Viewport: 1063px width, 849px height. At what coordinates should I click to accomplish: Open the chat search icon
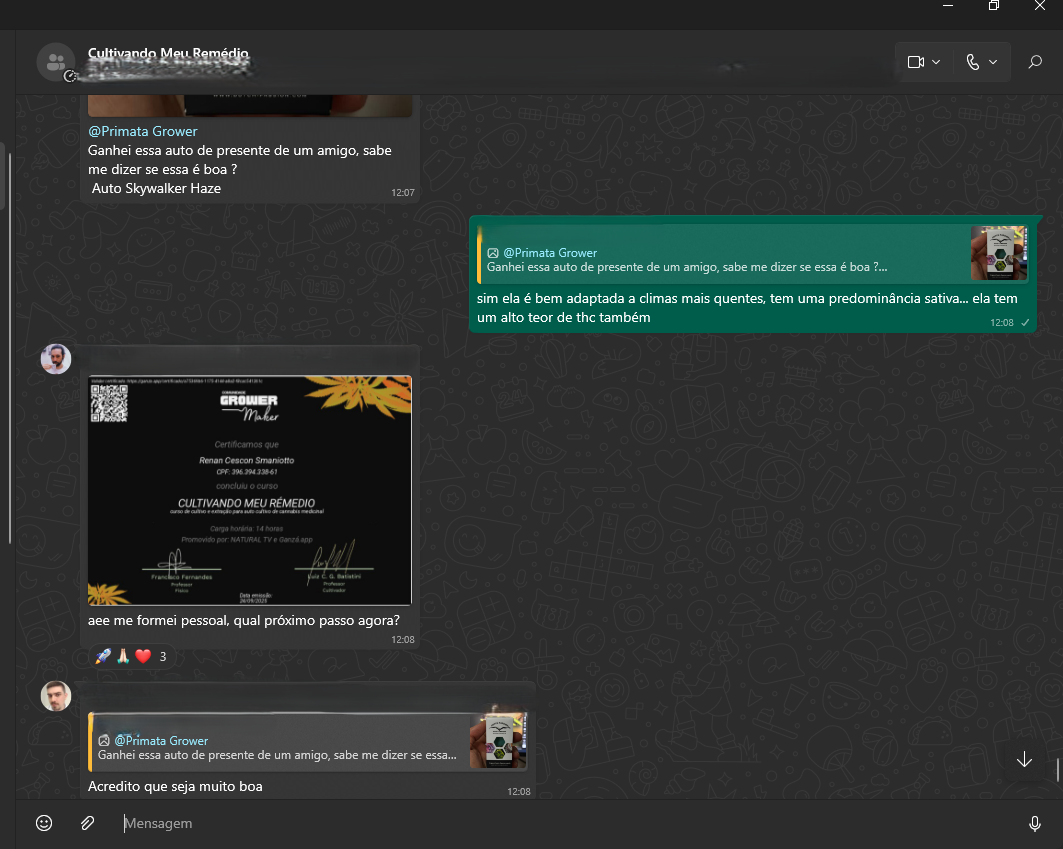tap(1035, 61)
